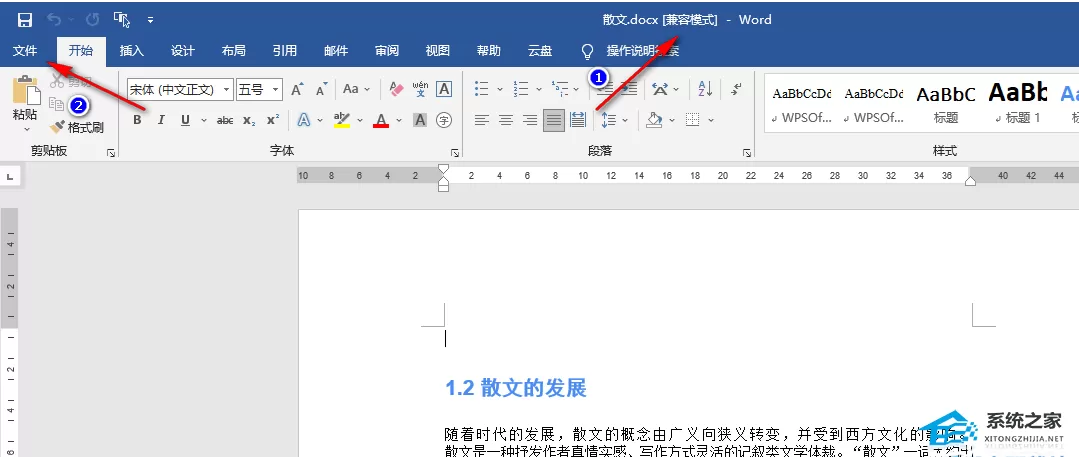Screen dimensions: 1079x457
Task: Toggle Italic formatting
Action: coord(161,120)
